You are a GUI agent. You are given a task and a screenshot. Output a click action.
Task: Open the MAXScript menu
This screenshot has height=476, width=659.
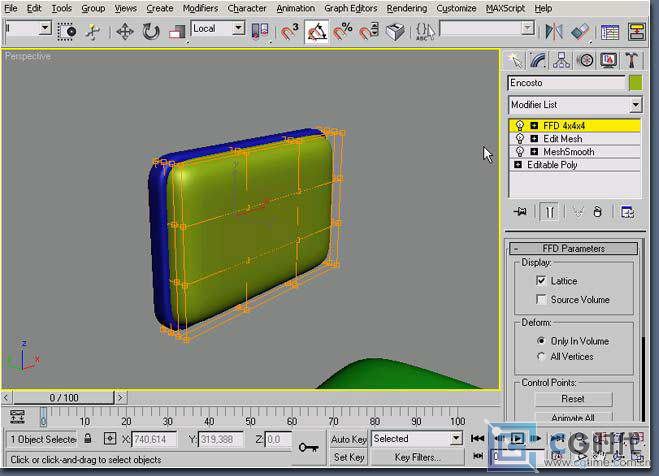coord(505,8)
